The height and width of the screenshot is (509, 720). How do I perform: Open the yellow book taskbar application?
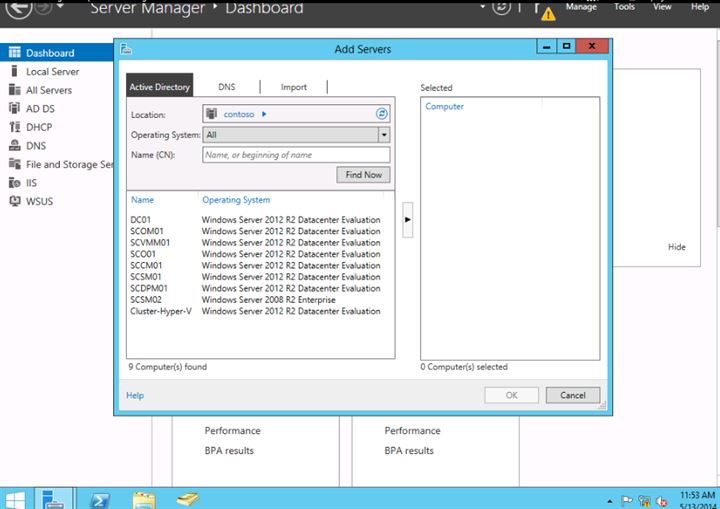pyautogui.click(x=187, y=499)
